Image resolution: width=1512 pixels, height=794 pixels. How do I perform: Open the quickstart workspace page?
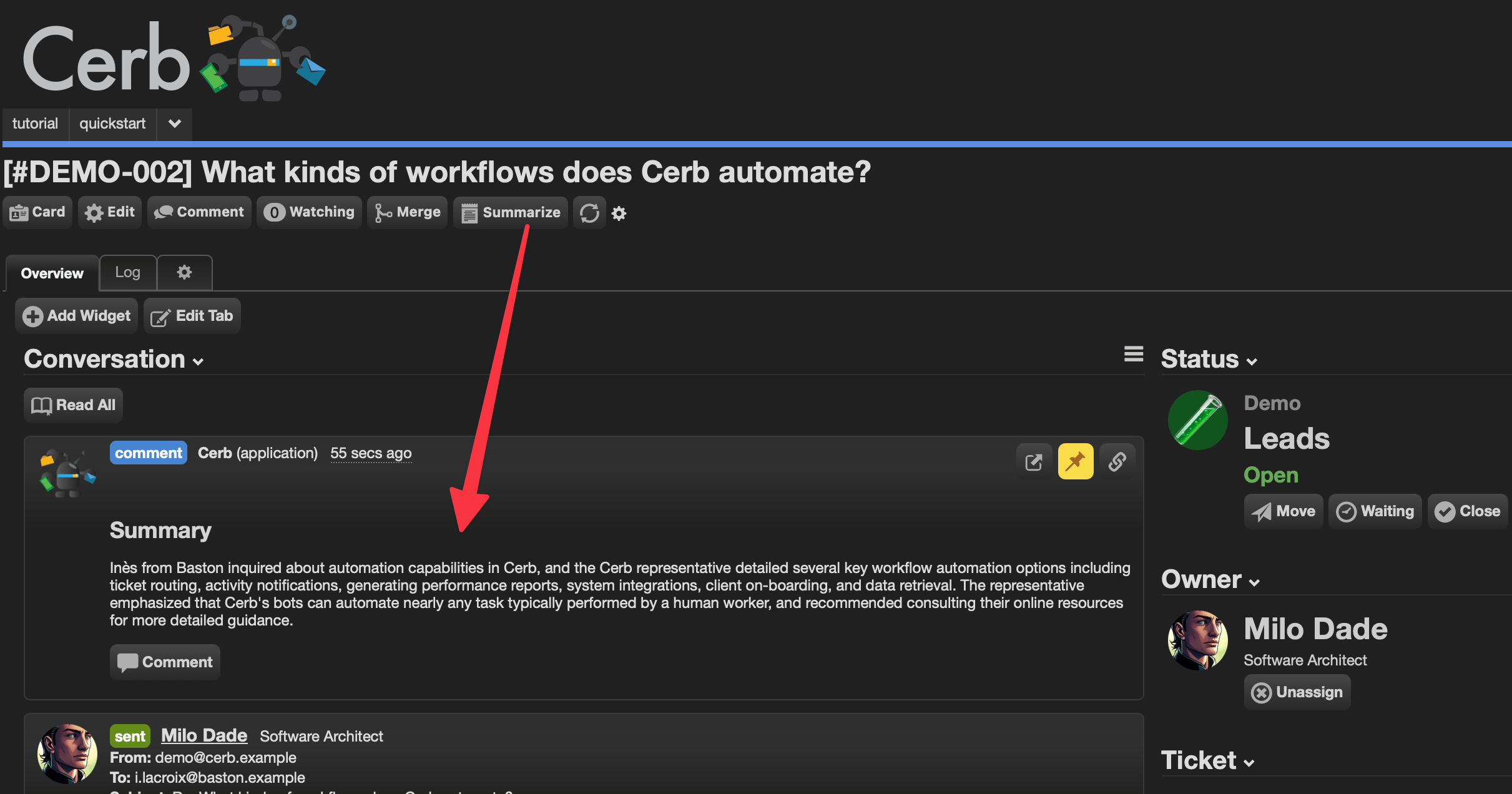tap(112, 124)
